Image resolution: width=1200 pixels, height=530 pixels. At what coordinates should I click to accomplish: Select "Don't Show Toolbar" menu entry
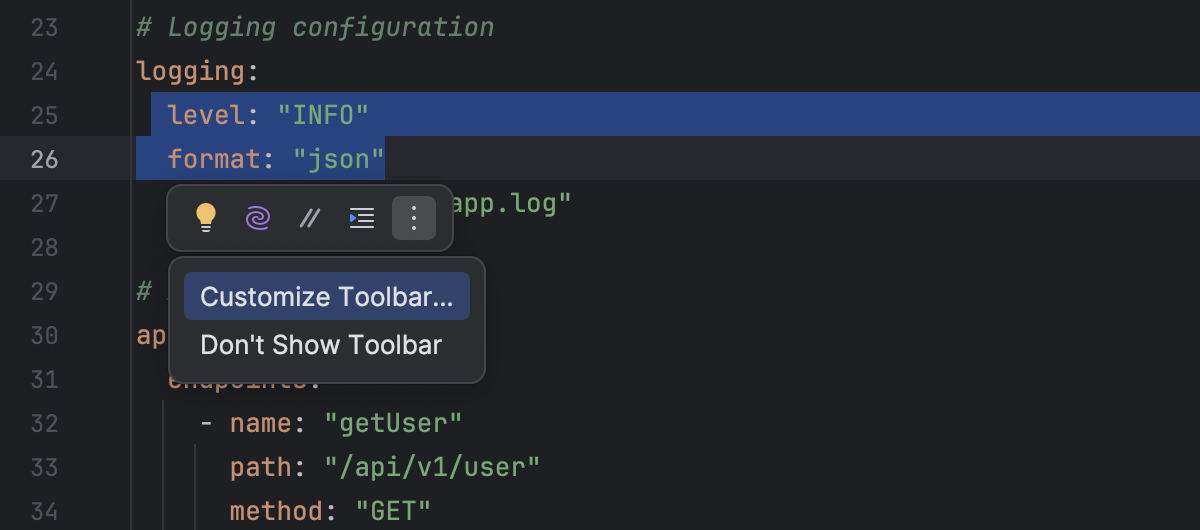(321, 345)
